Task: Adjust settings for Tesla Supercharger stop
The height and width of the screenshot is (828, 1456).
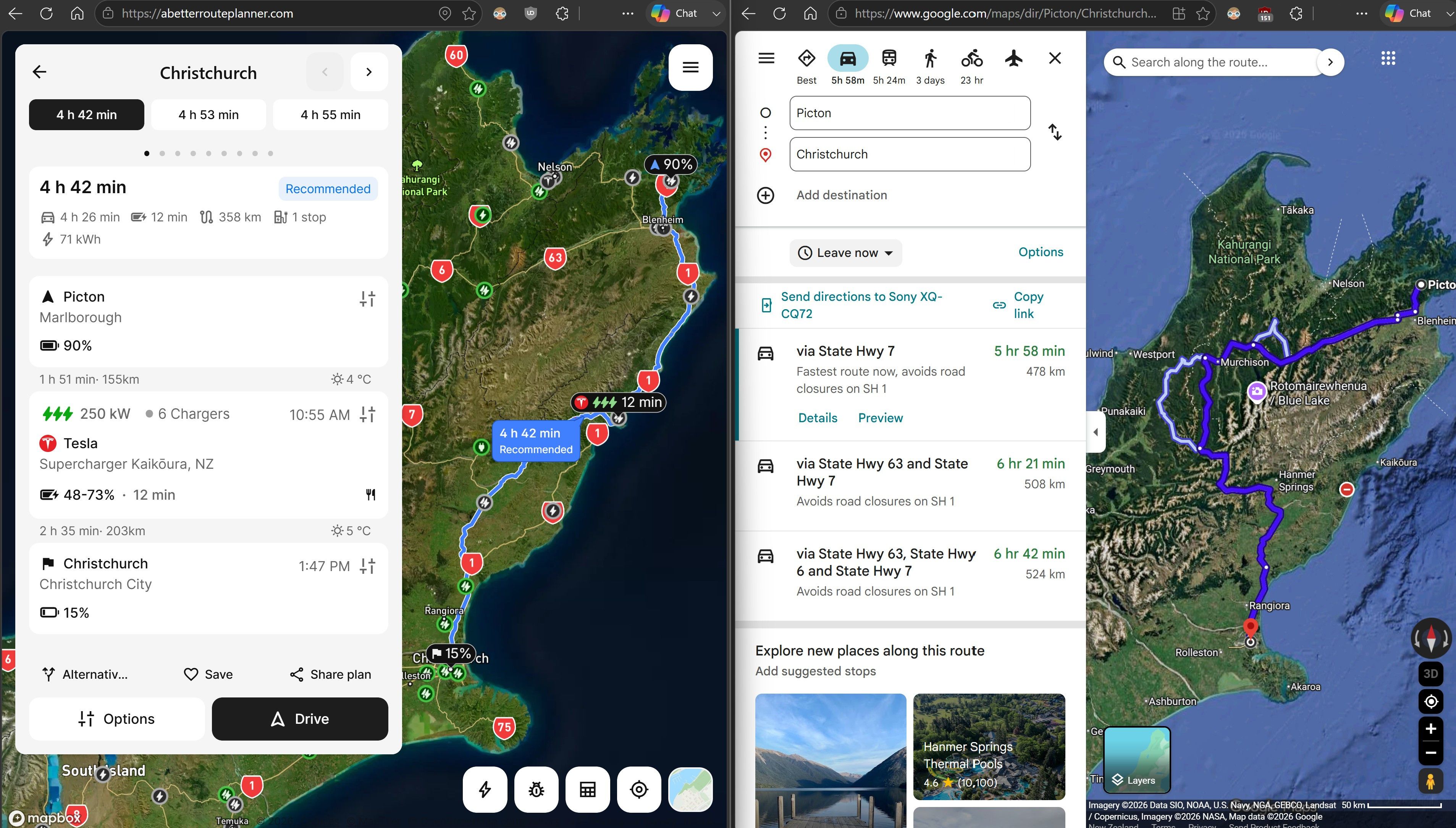Action: 367,415
